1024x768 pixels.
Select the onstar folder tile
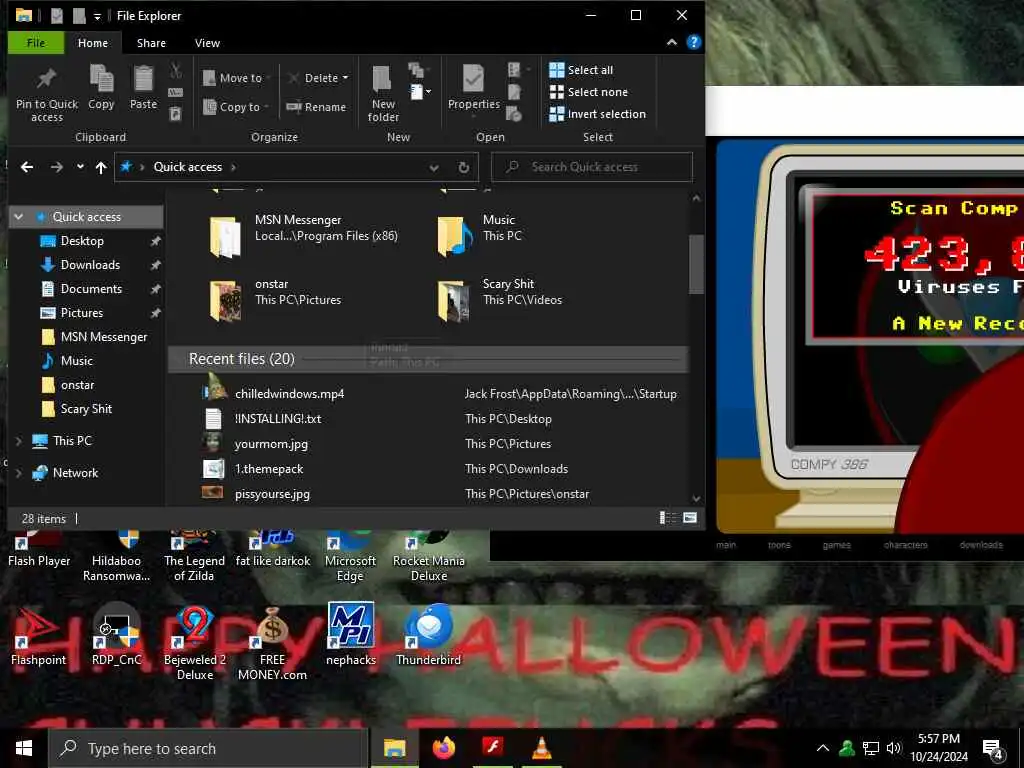[276, 299]
